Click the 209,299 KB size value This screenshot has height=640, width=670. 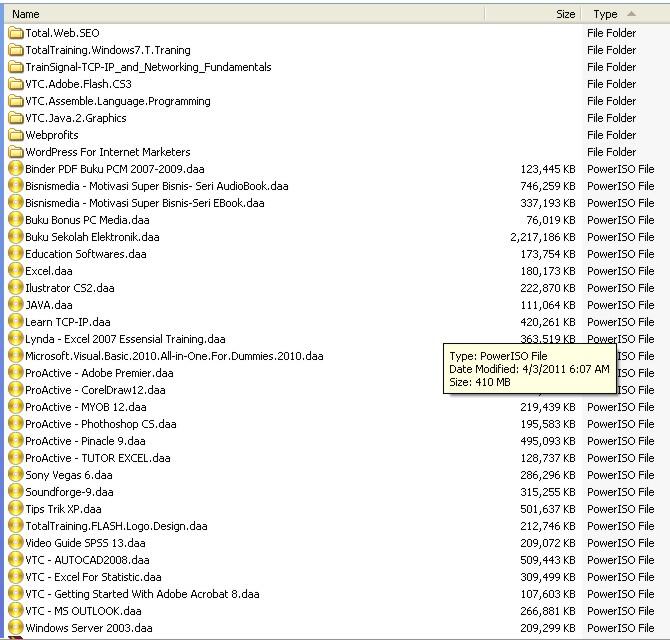point(548,628)
